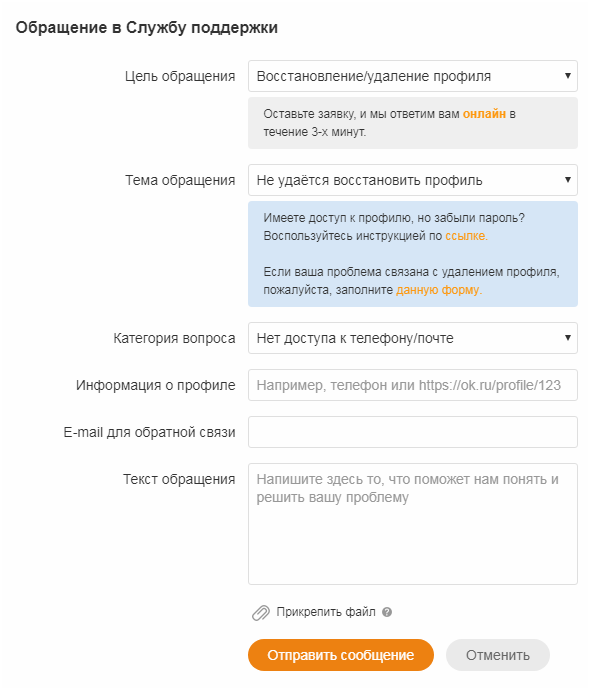Screen dimensions: 590x690
Task: Click arrow of Категория вопроса combo box
Action: [568, 338]
